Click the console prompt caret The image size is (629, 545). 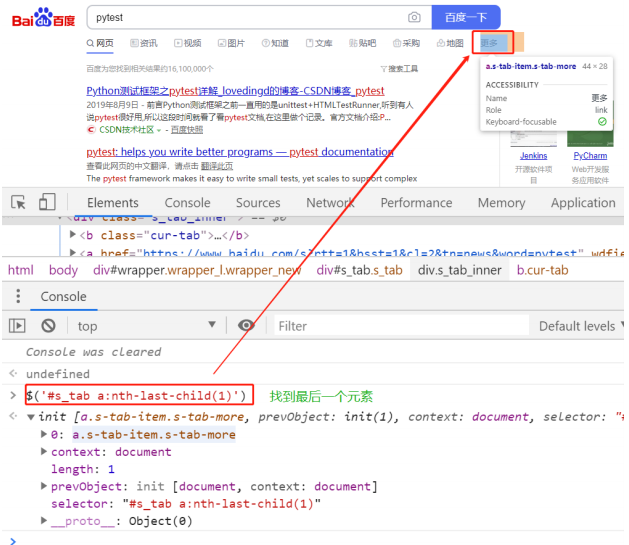[x=12, y=541]
